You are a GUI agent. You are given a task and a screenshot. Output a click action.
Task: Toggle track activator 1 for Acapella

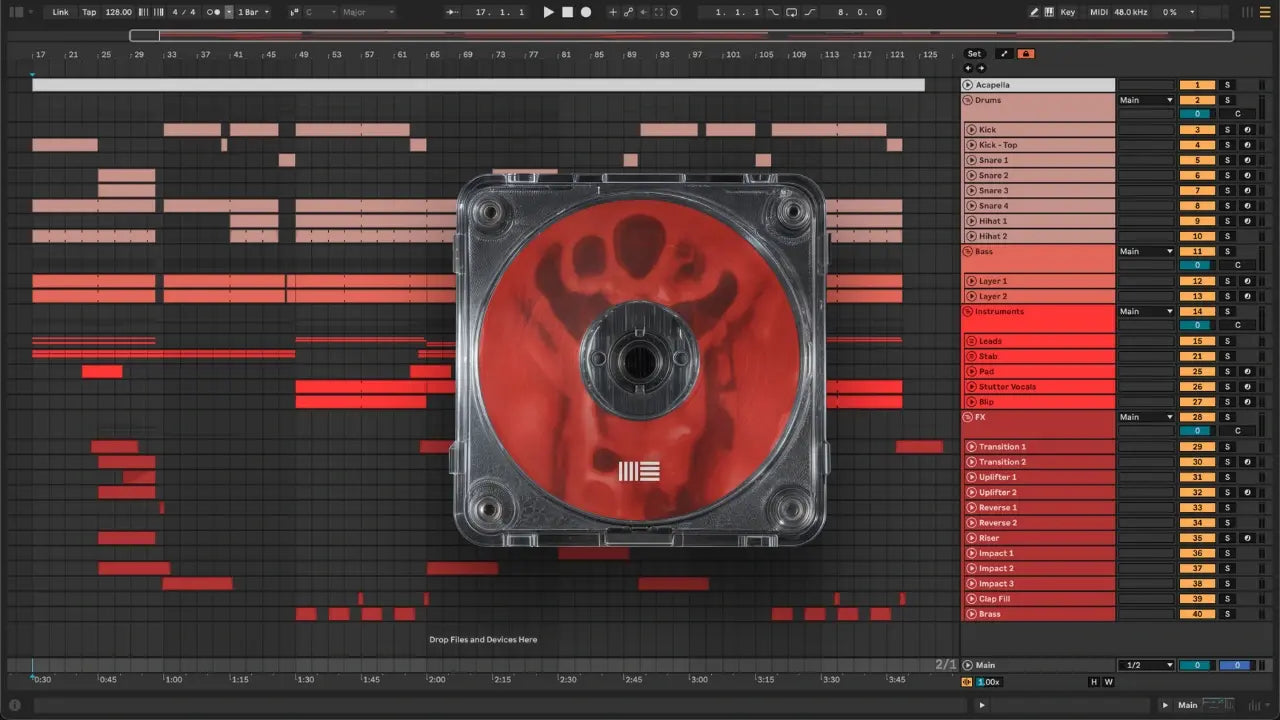coord(1197,85)
